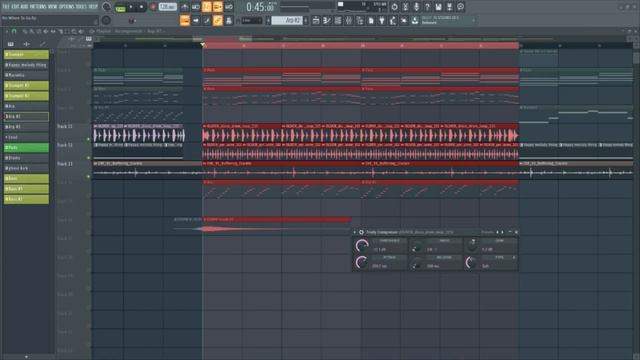640x360 pixels.
Task: Open the ADD menu
Action: click(24, 7)
